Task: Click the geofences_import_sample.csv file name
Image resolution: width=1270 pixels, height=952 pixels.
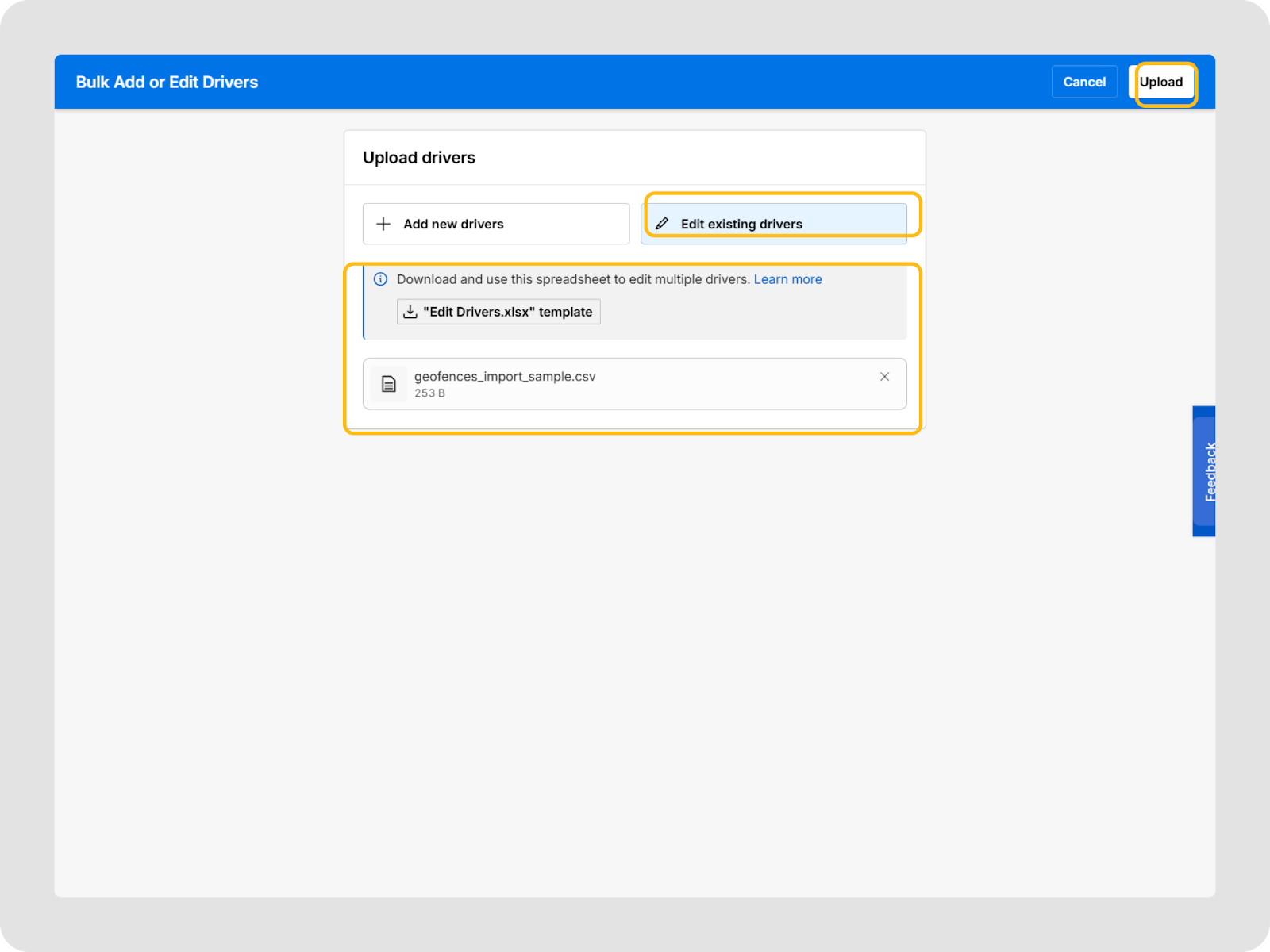Action: point(505,377)
